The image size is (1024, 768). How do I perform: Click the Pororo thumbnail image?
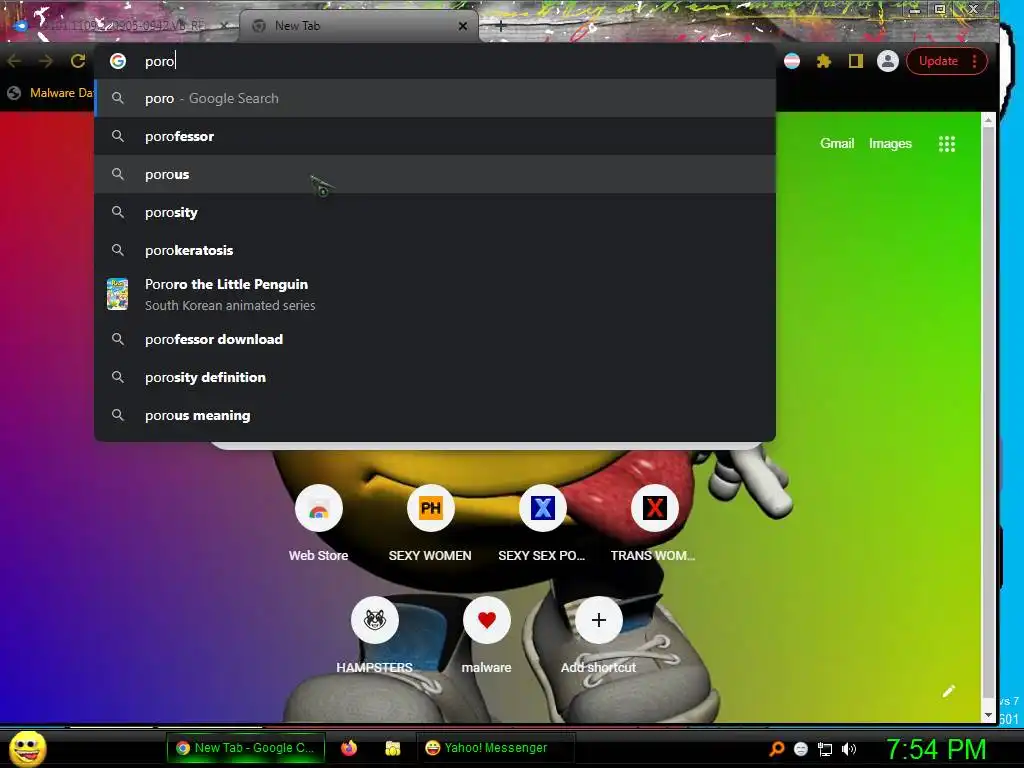pos(118,294)
